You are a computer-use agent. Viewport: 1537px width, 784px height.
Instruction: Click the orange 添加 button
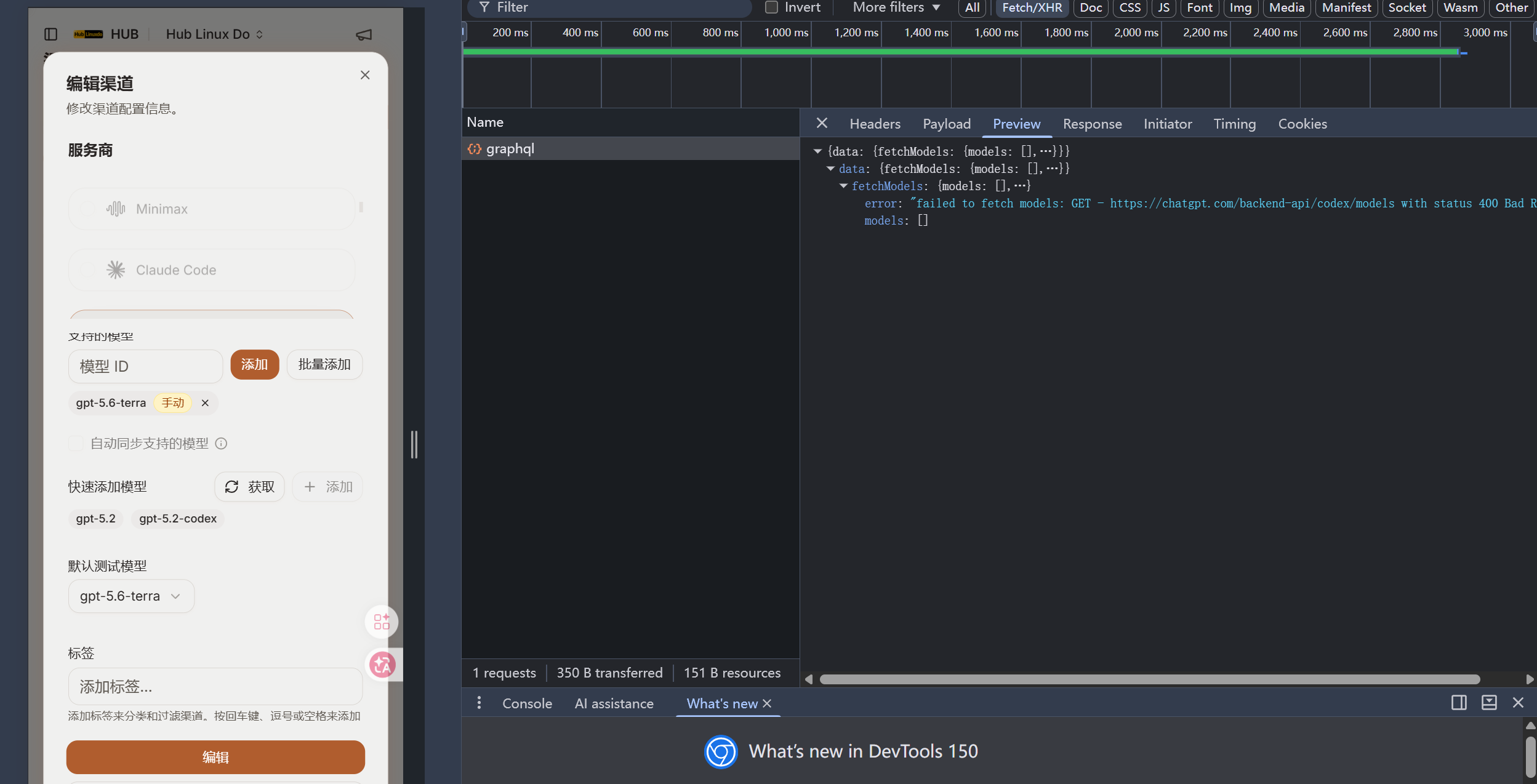click(x=254, y=364)
